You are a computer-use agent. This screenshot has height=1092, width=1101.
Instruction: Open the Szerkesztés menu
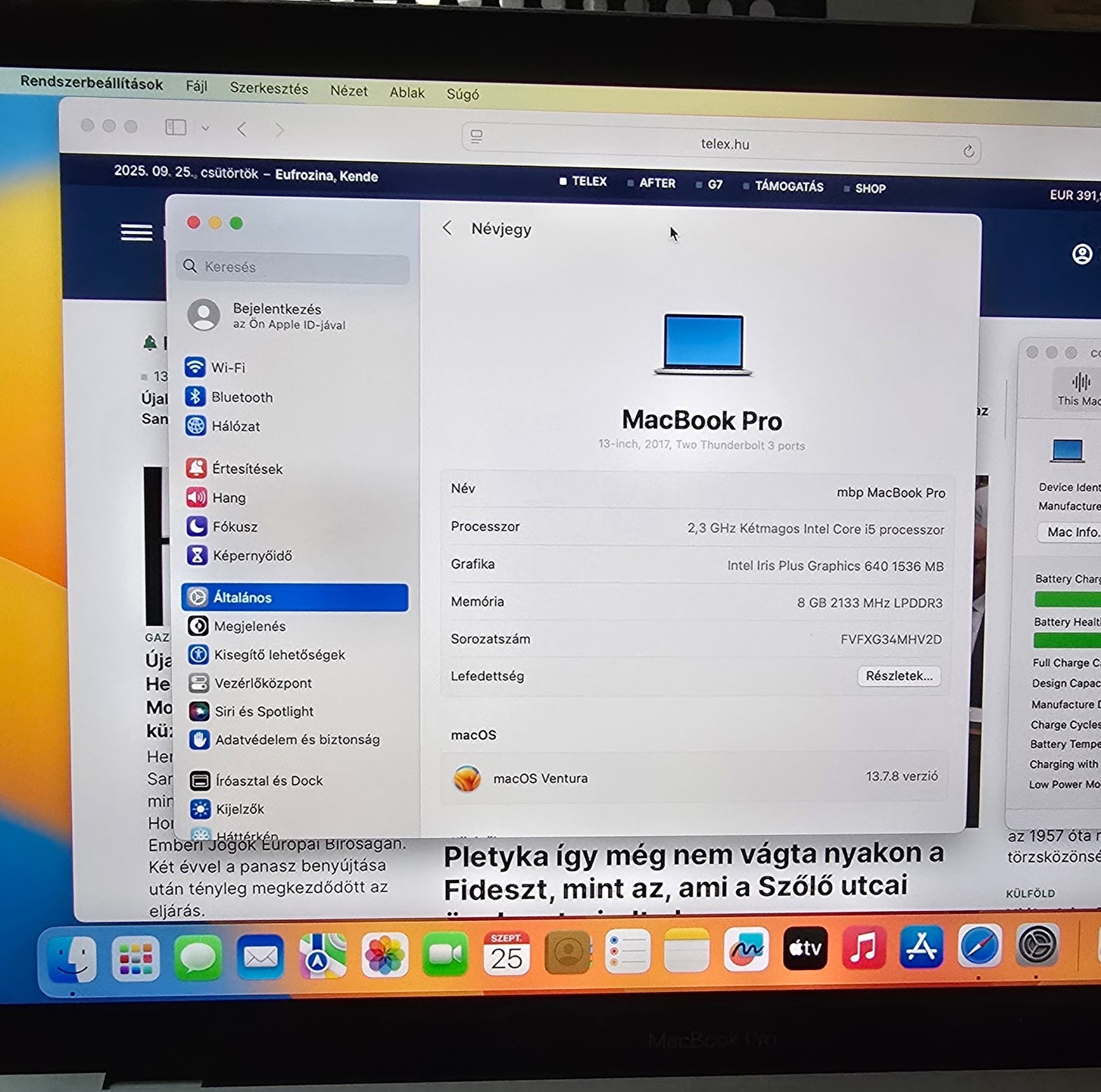click(269, 88)
